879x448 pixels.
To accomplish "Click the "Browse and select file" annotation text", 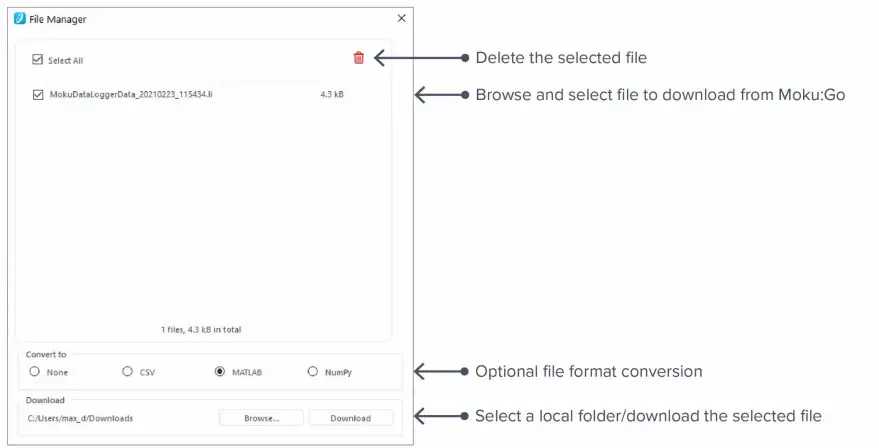I will pos(660,95).
